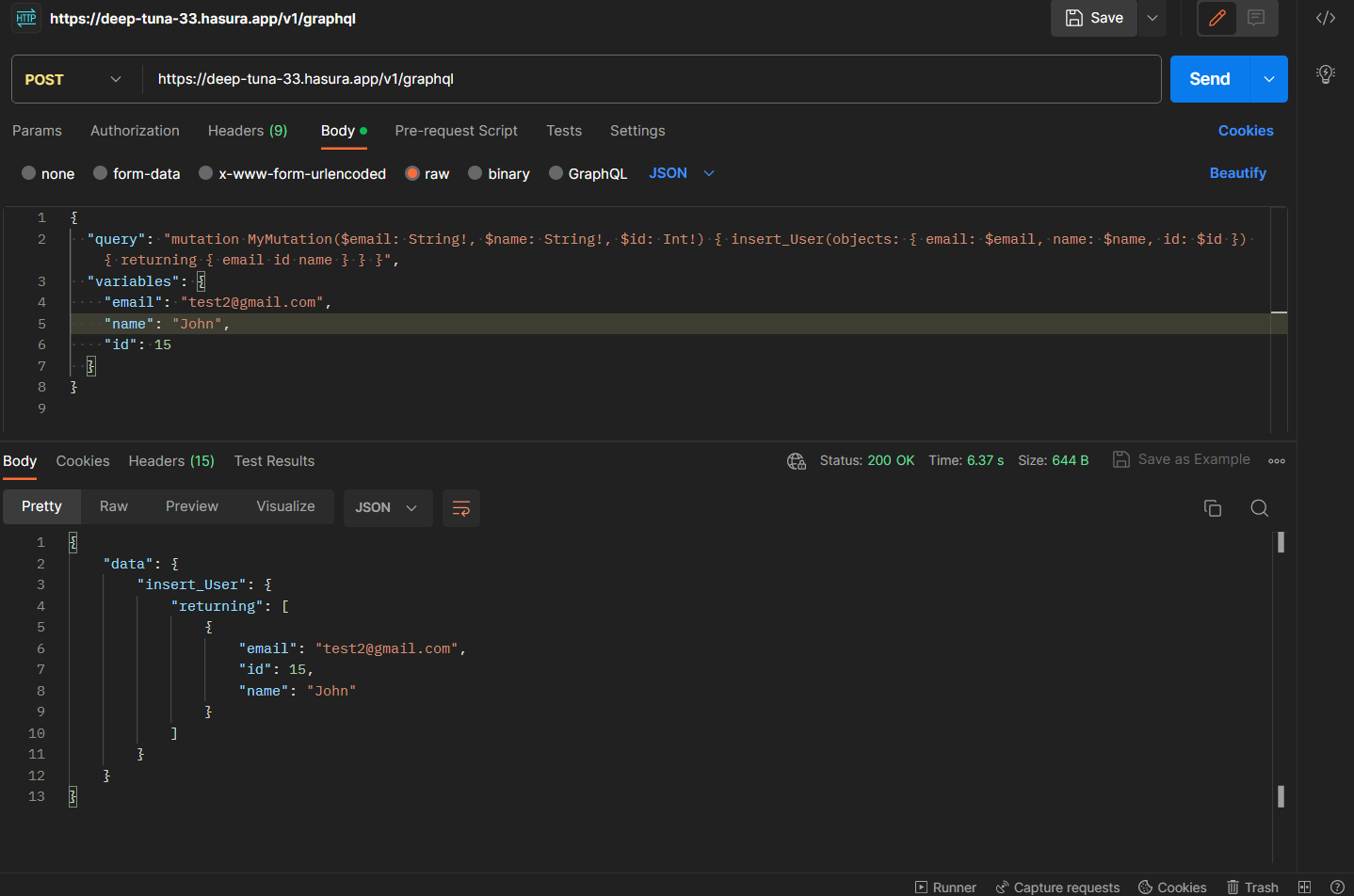The image size is (1354, 896).
Task: Switch to the Params tab
Action: (37, 131)
